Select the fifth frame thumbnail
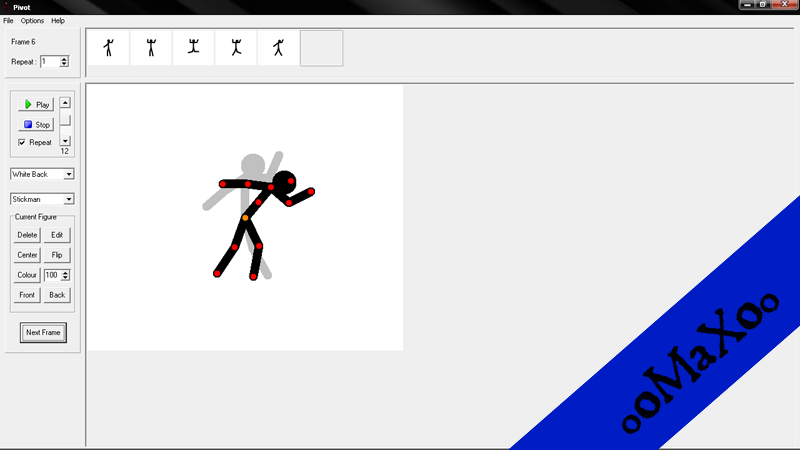800x450 pixels. 278,48
